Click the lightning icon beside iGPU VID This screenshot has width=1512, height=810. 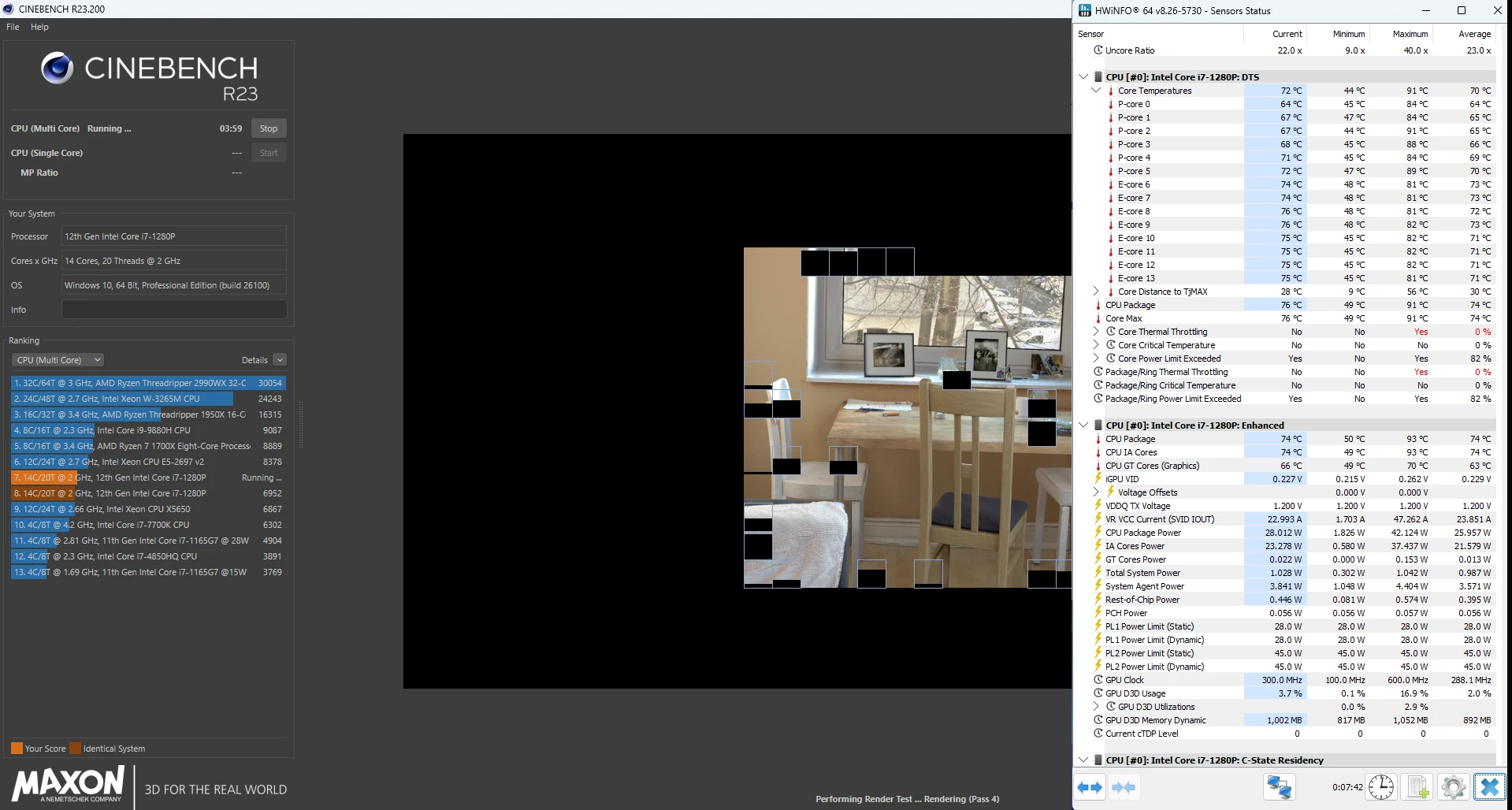[x=1098, y=479]
